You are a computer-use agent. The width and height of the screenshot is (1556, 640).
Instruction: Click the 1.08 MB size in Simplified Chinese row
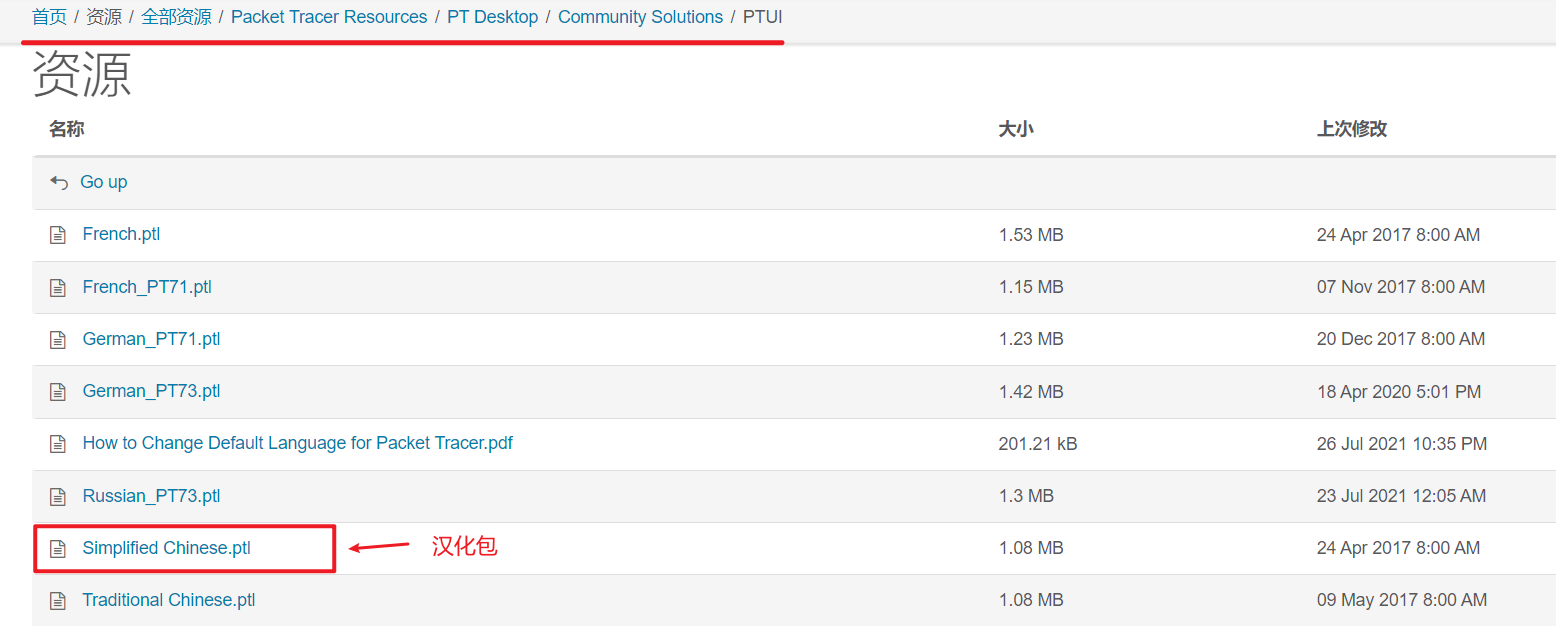tap(1031, 548)
